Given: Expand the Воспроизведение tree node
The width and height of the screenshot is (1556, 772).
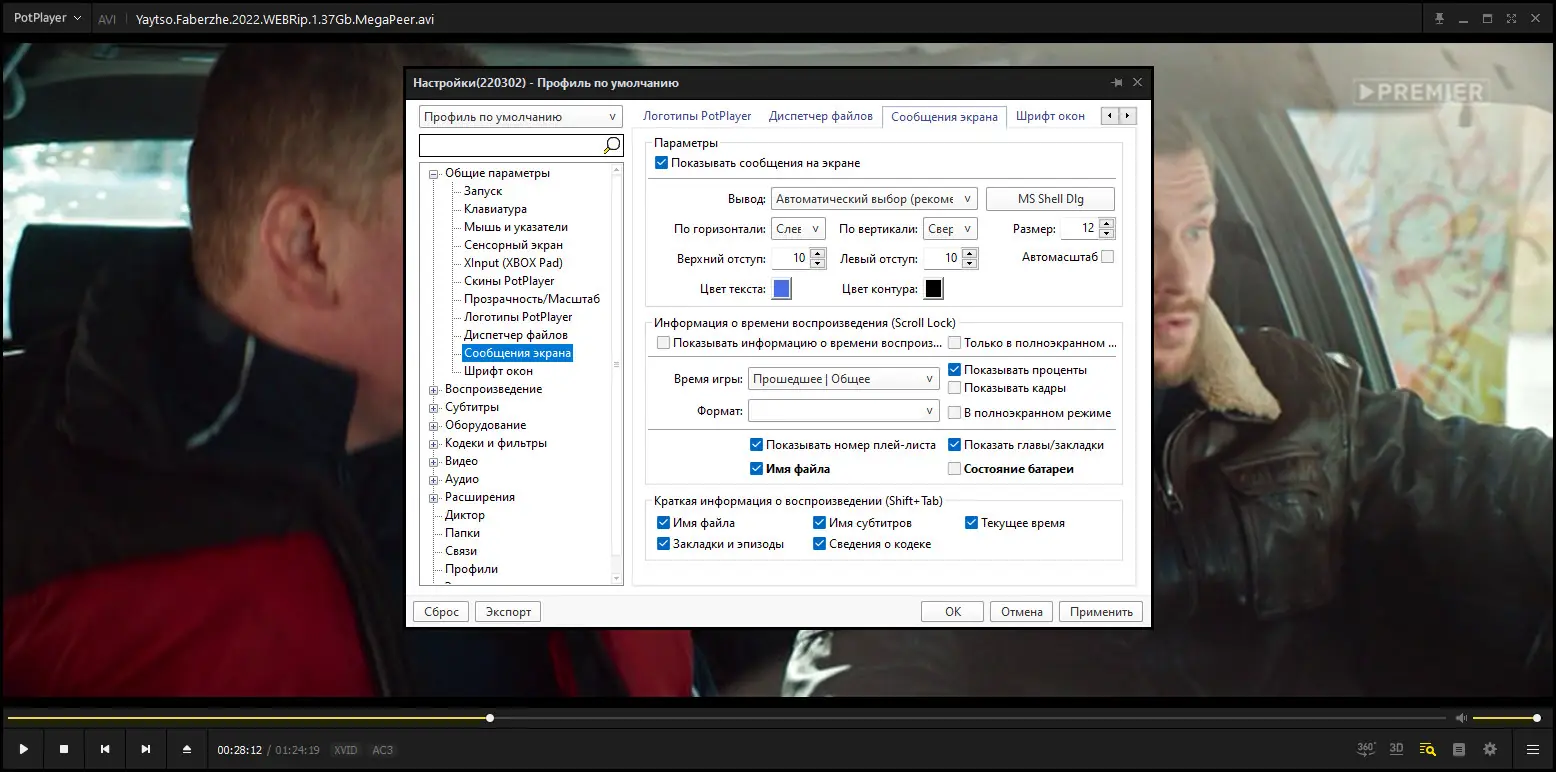Looking at the screenshot, I should tap(434, 389).
